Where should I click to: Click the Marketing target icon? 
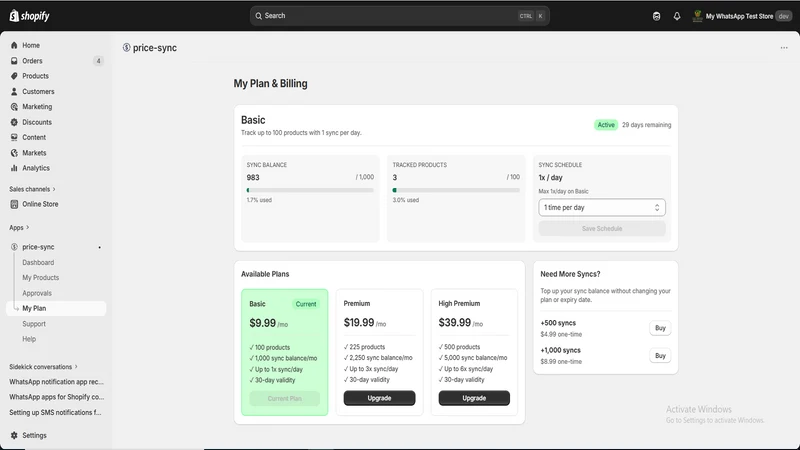pos(14,107)
